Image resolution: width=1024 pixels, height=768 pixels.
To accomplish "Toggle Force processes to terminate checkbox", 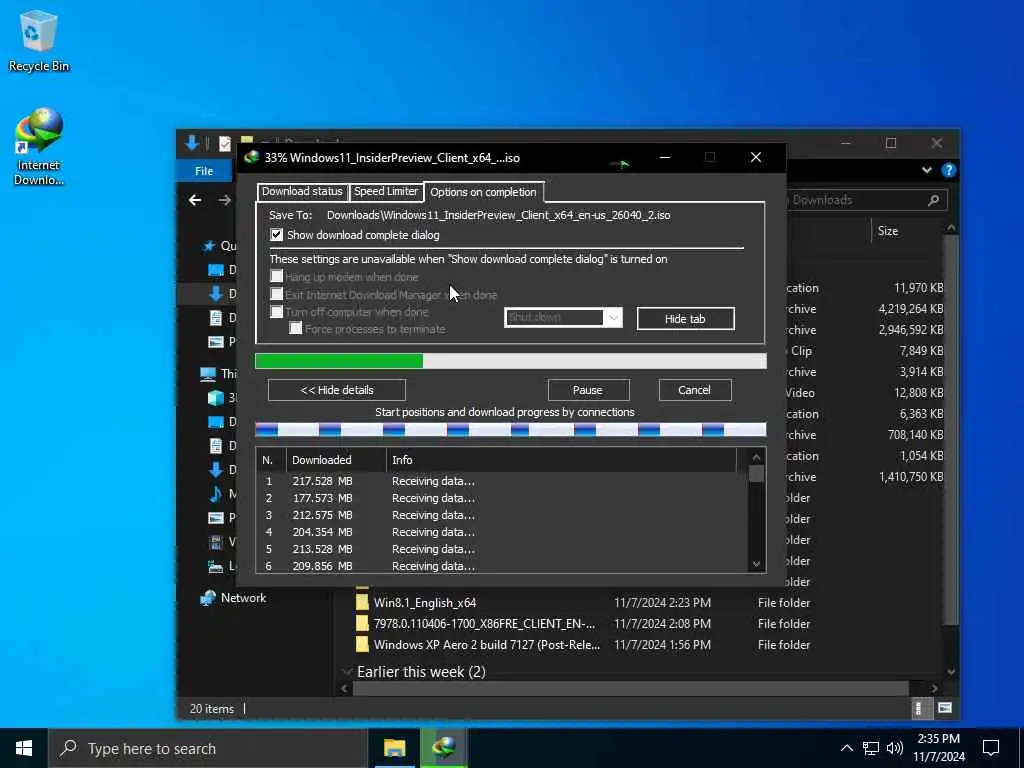I will (296, 328).
